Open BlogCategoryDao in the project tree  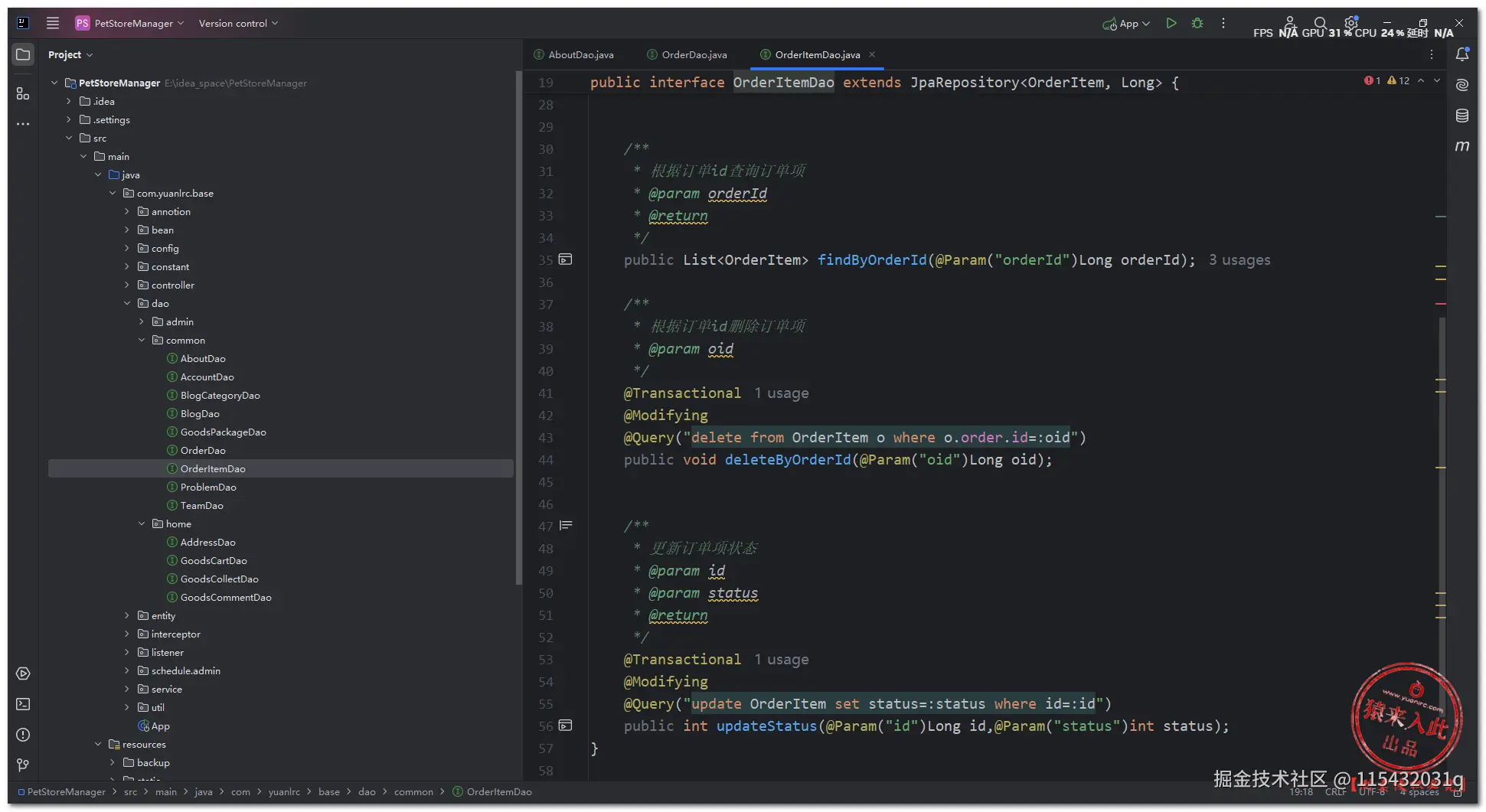[220, 395]
